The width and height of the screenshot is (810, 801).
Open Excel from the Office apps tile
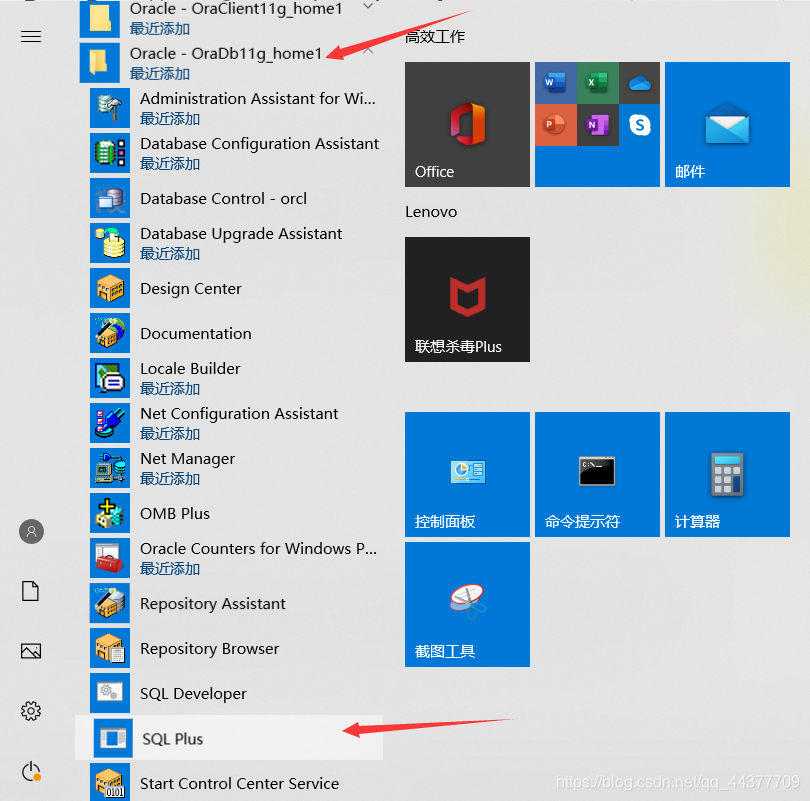597,83
